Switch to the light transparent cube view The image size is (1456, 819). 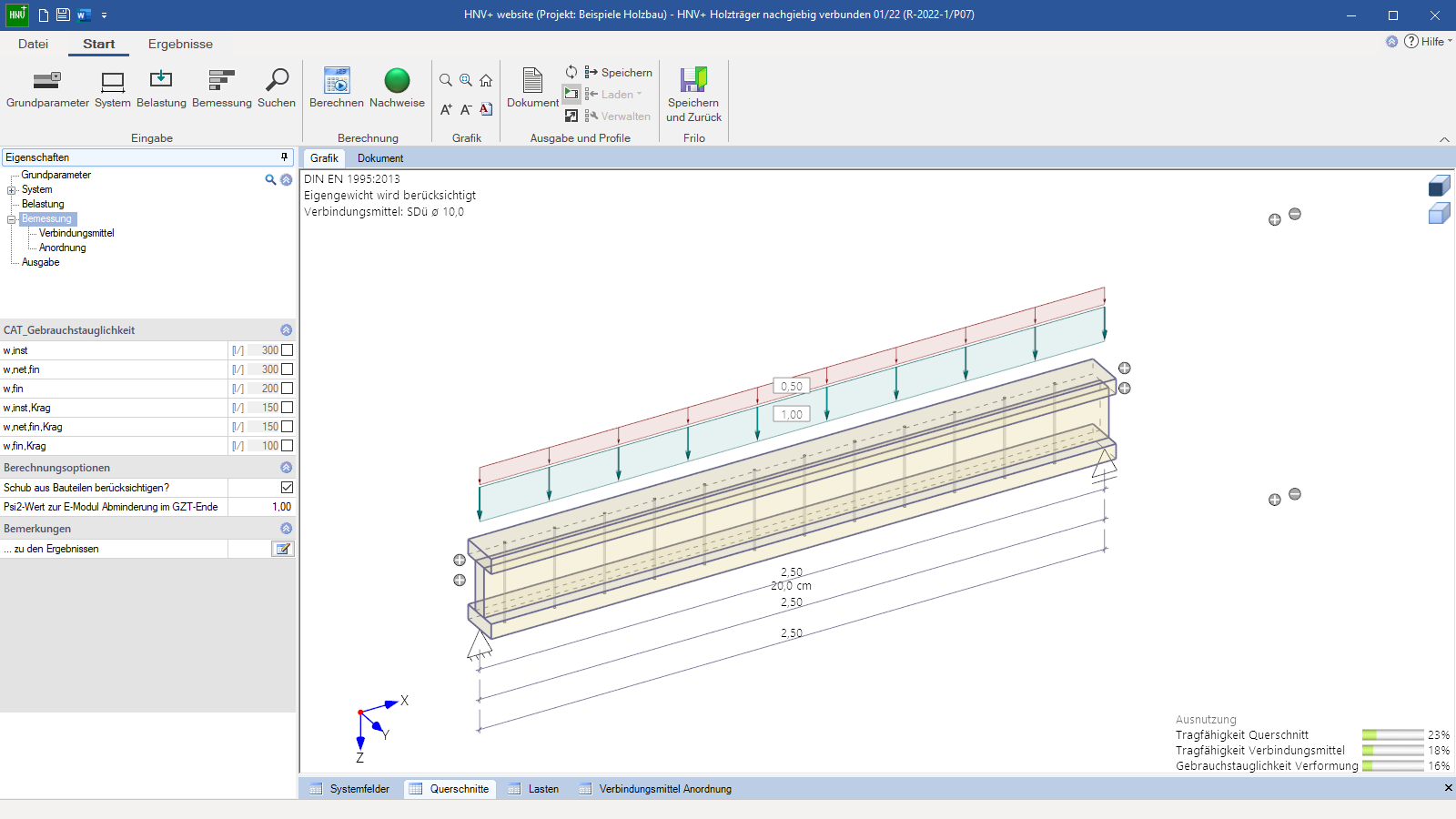coord(1439,214)
